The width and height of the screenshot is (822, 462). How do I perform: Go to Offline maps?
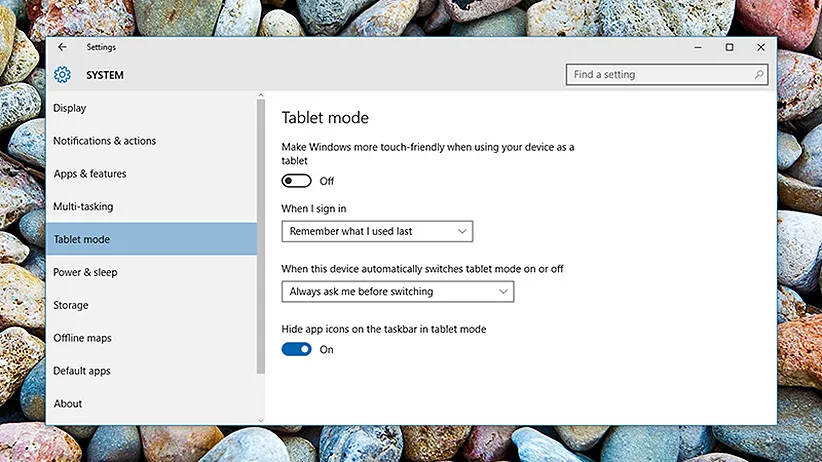[82, 338]
